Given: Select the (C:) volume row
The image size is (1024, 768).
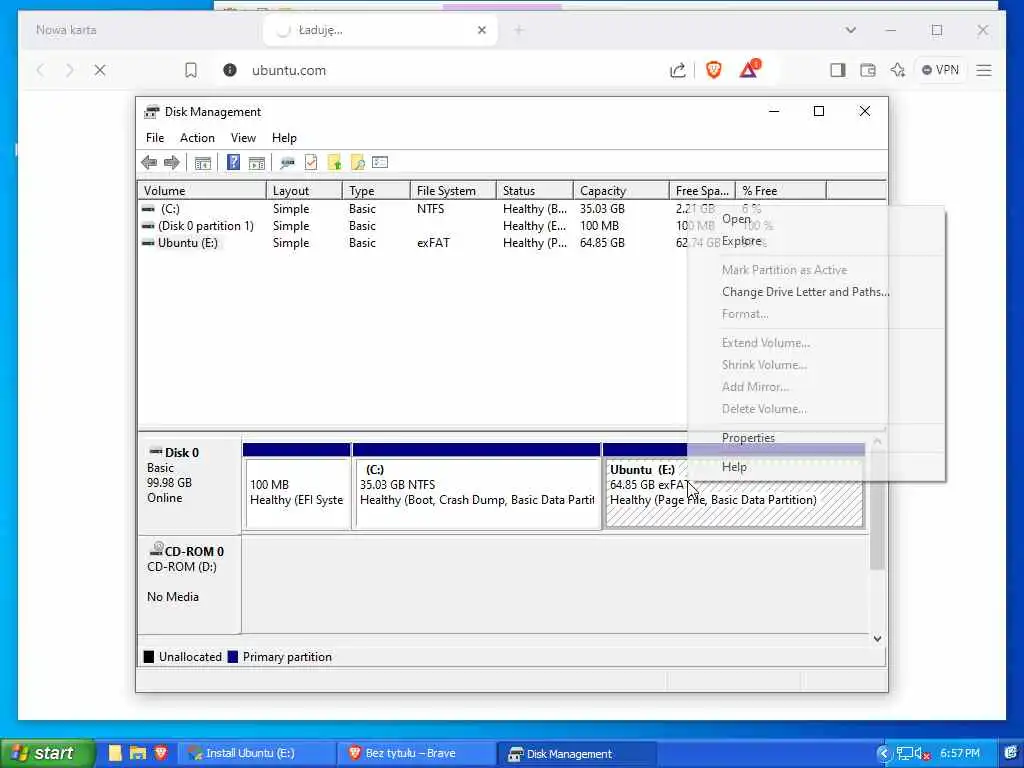Looking at the screenshot, I should tap(413, 209).
